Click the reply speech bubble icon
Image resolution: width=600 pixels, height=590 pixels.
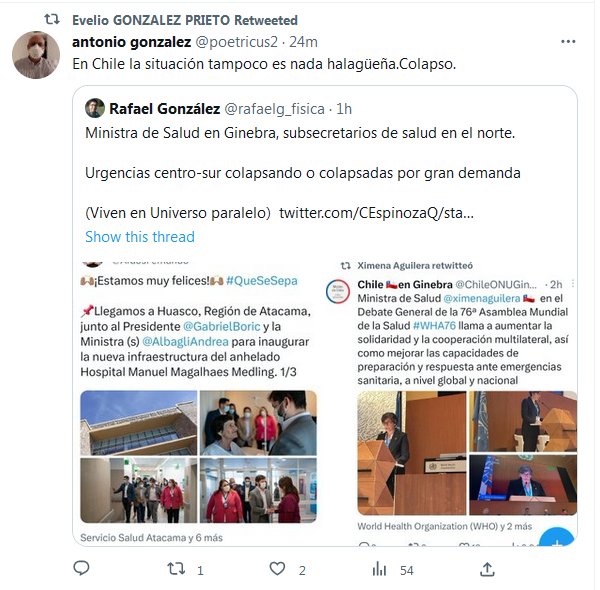(81, 568)
